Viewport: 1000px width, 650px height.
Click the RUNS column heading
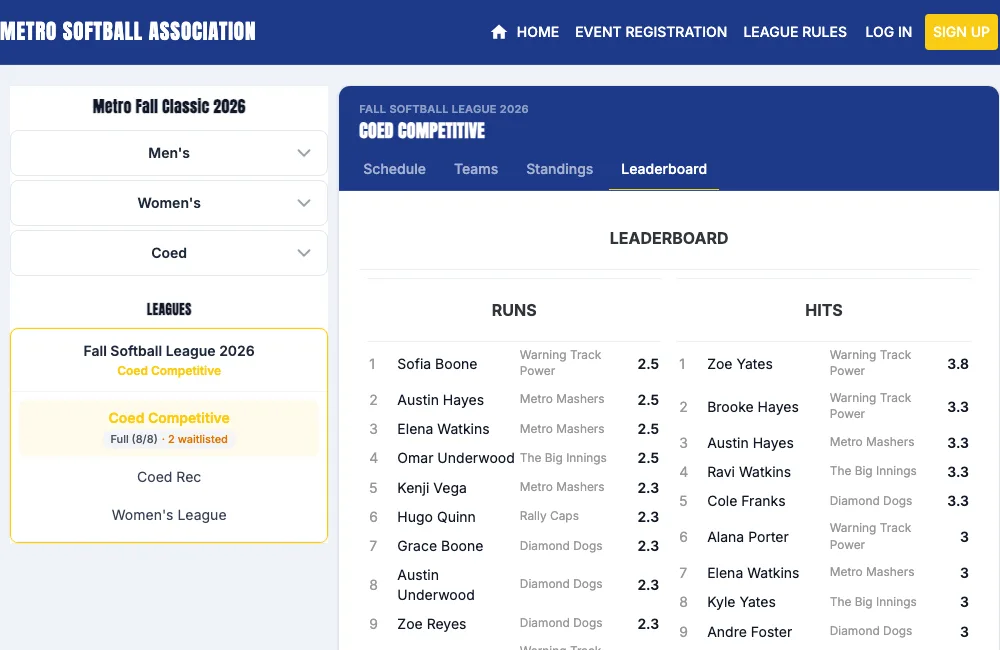[514, 310]
